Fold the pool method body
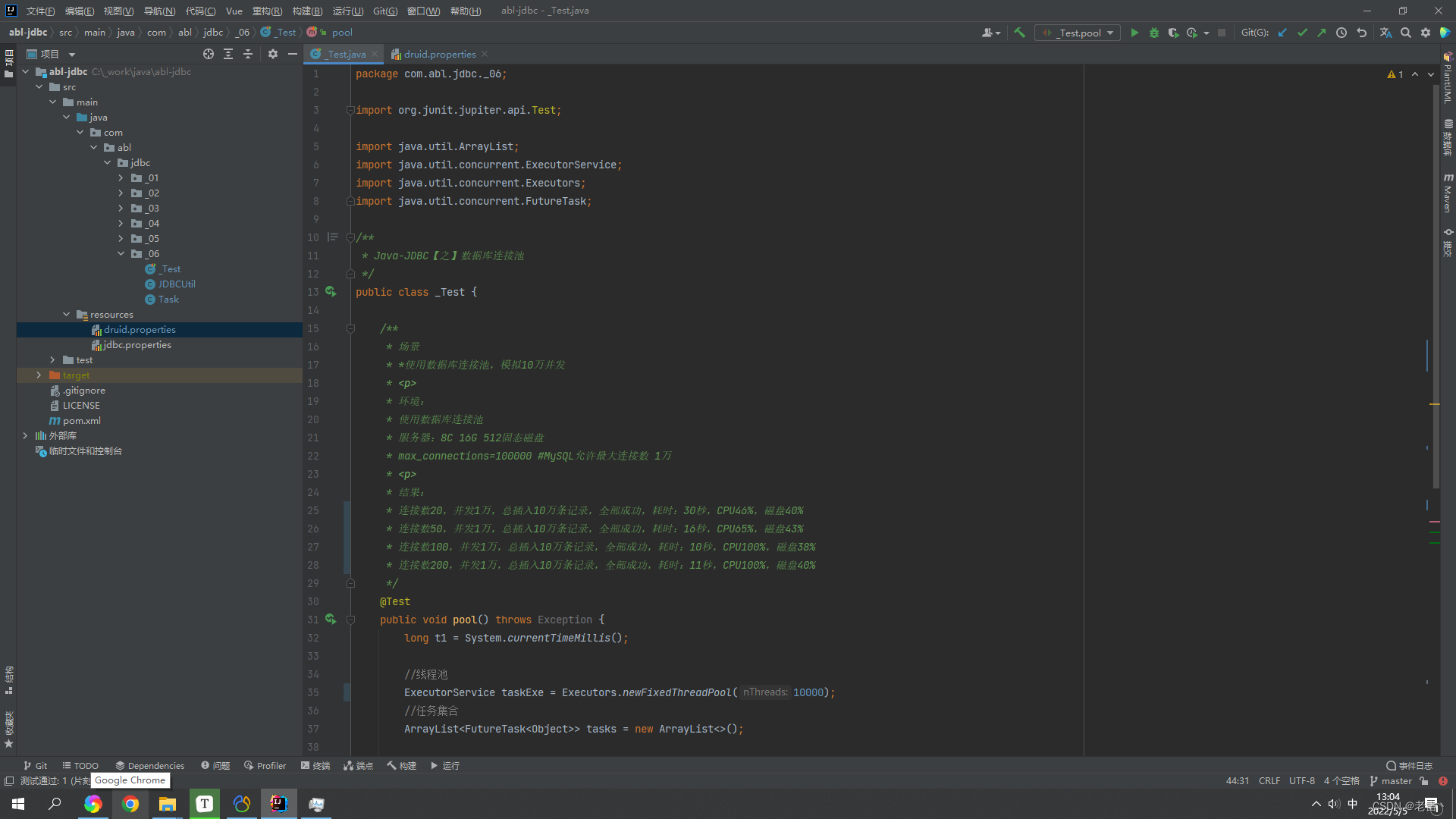This screenshot has height=819, width=1456. click(x=350, y=620)
